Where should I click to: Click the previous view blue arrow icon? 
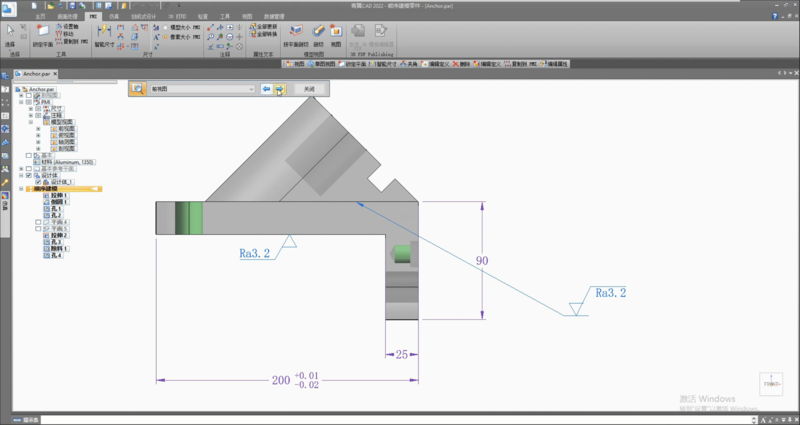click(x=266, y=89)
